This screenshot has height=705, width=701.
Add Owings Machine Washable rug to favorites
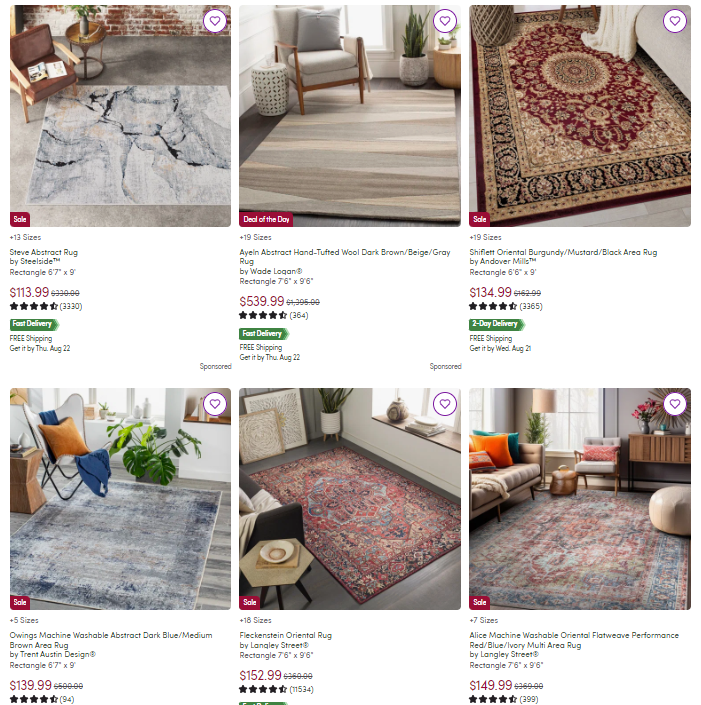click(x=215, y=404)
